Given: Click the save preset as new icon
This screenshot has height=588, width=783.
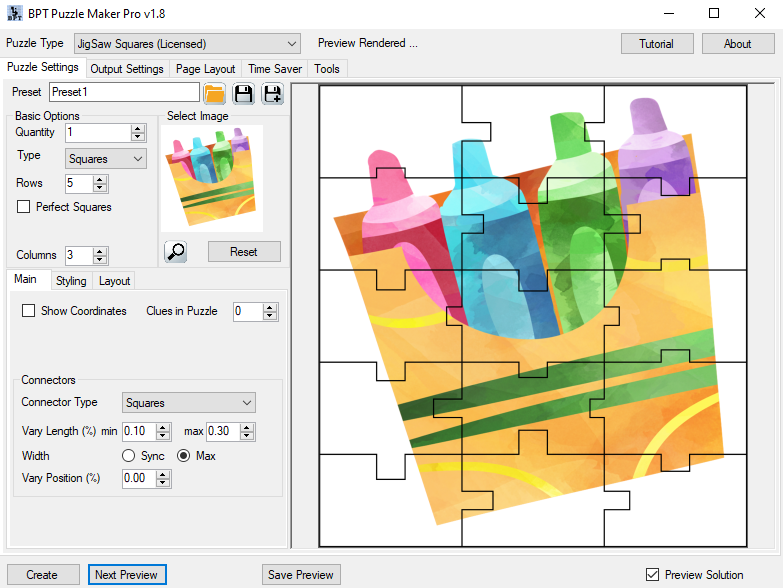Looking at the screenshot, I should coord(272,94).
